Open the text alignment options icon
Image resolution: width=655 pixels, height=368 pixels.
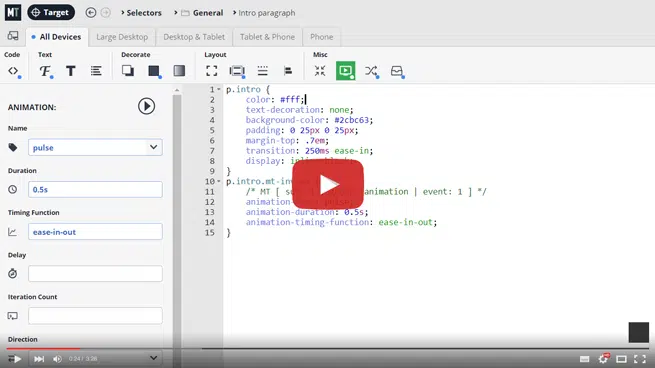96,71
